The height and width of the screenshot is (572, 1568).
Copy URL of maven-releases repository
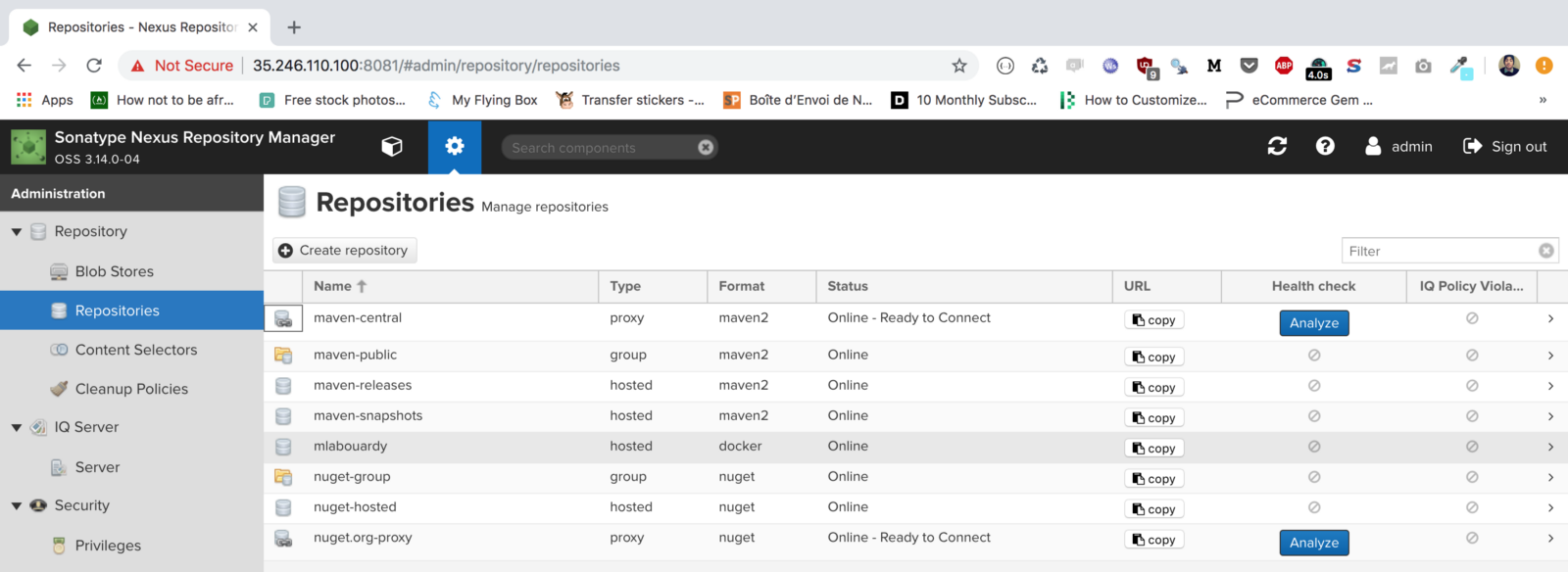click(x=1153, y=388)
